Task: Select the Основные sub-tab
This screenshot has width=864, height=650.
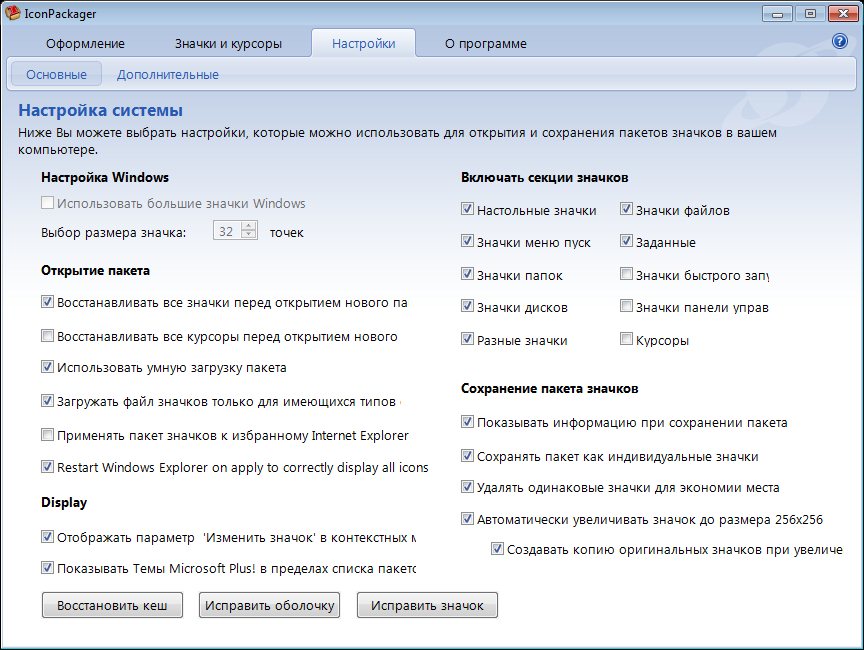Action: (56, 74)
